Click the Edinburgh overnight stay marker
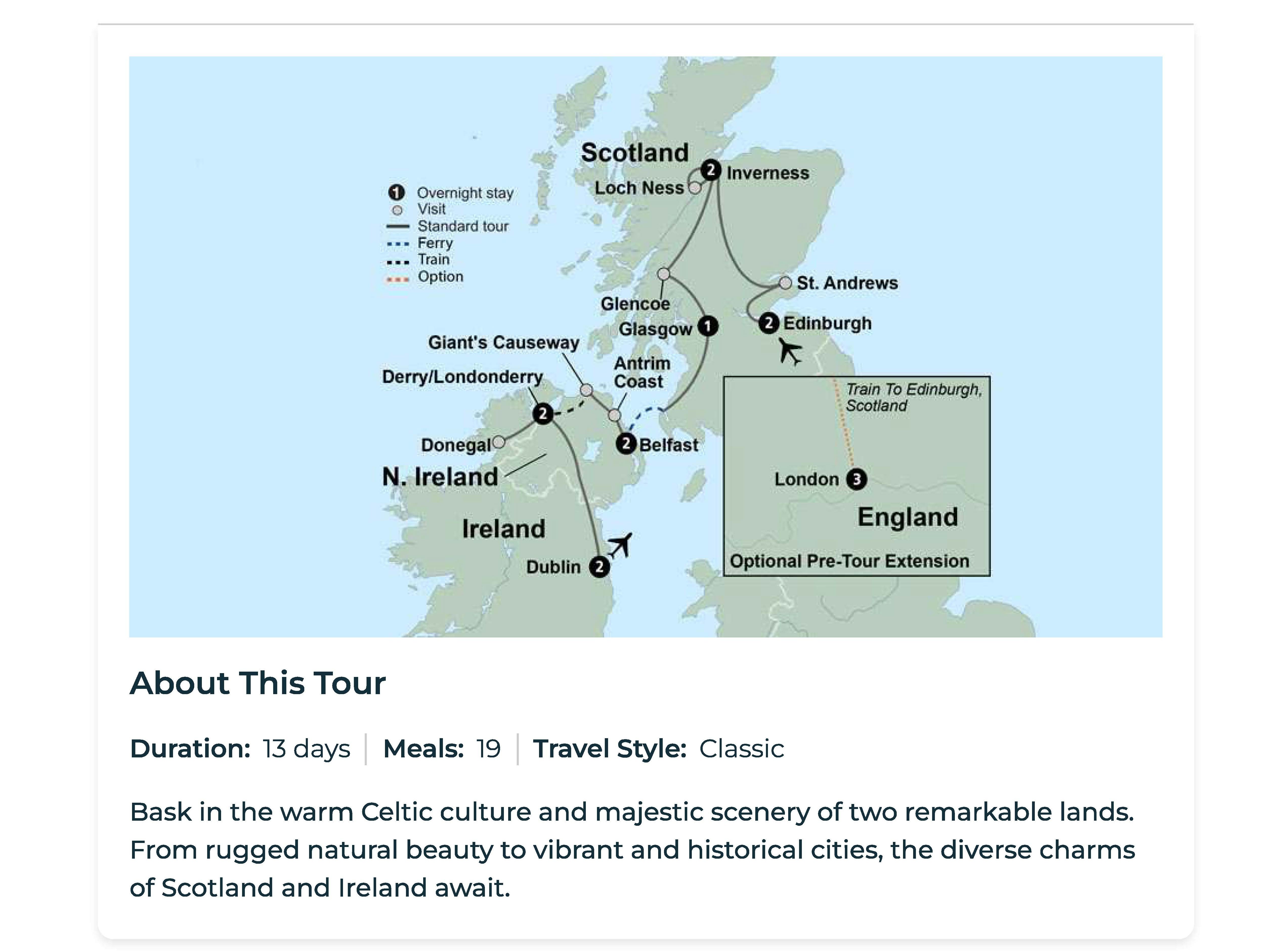 [768, 323]
